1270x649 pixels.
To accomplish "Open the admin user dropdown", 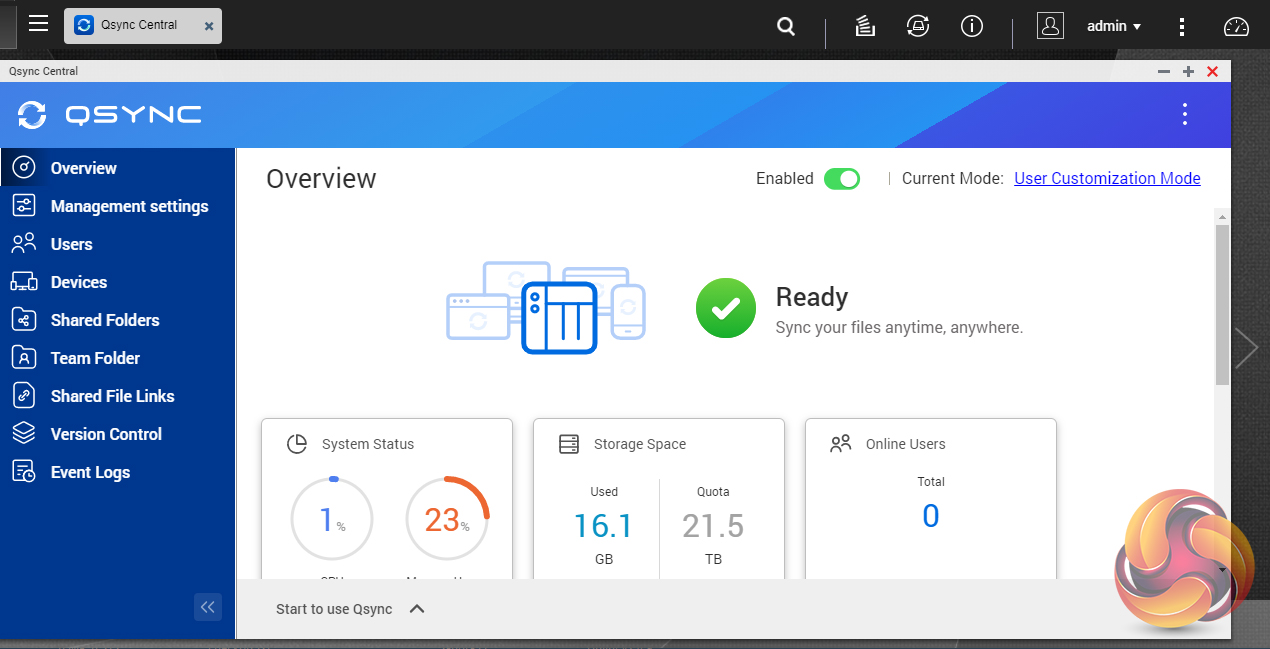I will click(x=1114, y=27).
